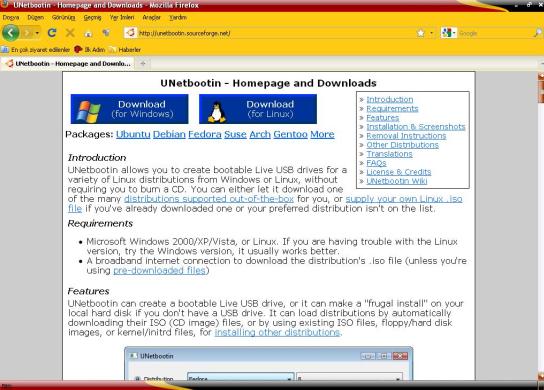Screen dimensions: 544x390
Task: Click the URL address field
Action: tap(276, 33)
